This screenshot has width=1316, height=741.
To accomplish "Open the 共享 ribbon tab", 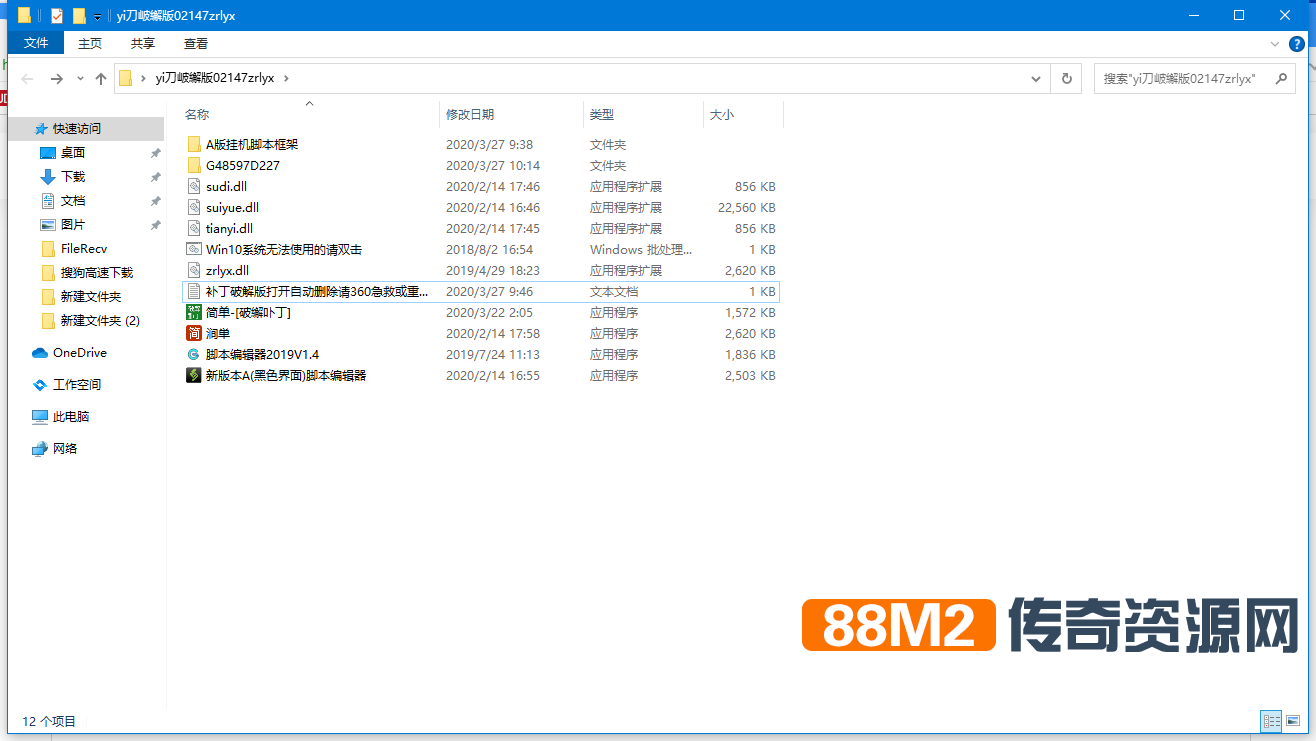I will tap(143, 43).
